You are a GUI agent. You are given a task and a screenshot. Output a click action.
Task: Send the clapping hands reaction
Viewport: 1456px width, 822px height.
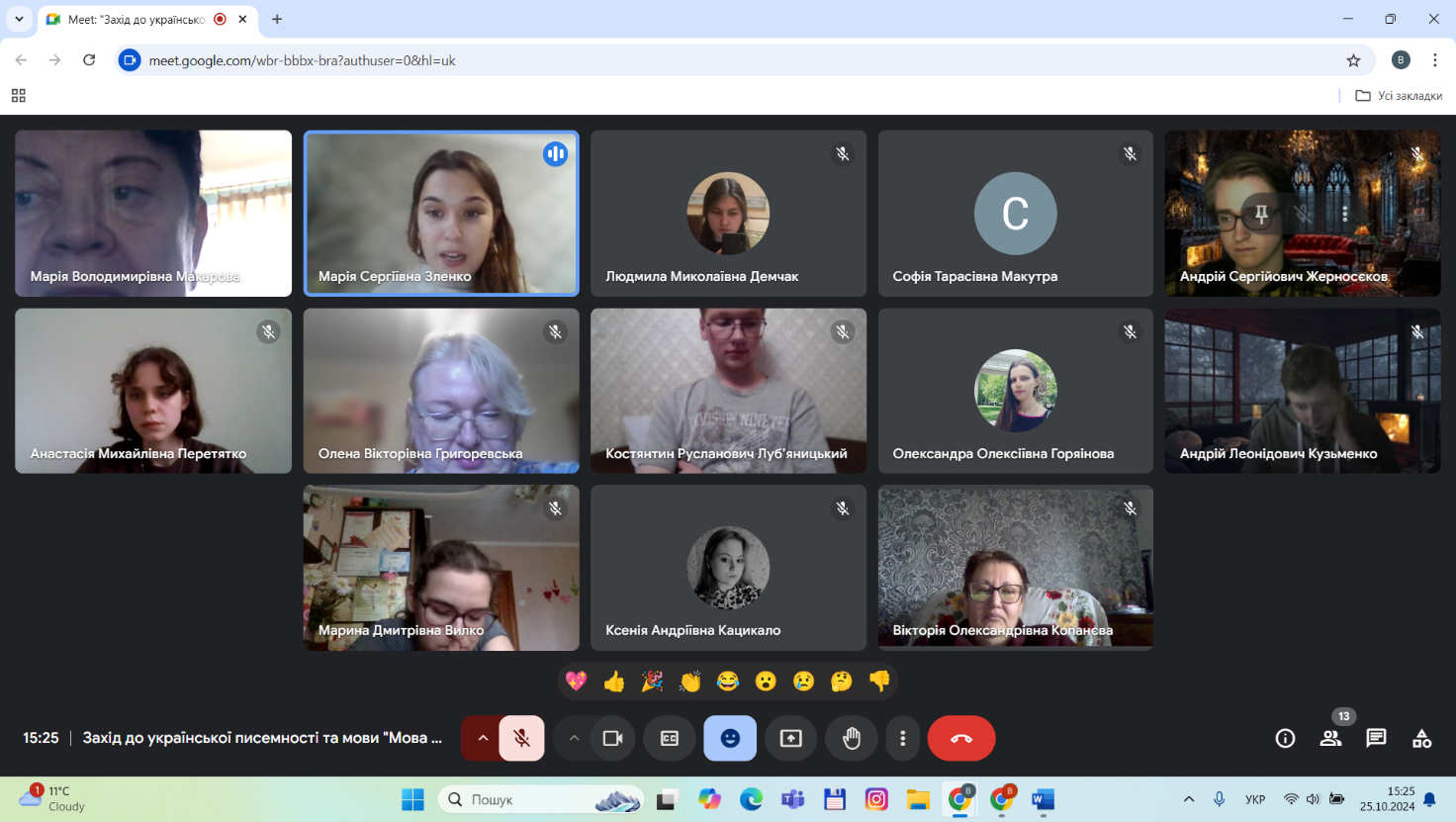690,681
